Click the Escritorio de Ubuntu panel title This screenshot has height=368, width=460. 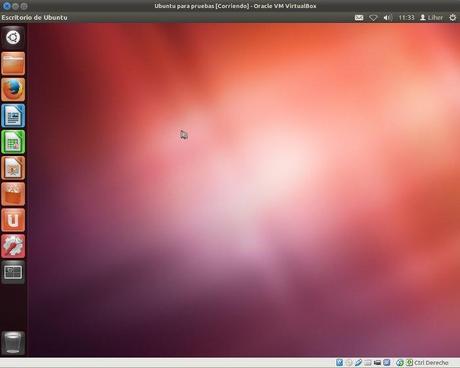[34, 18]
